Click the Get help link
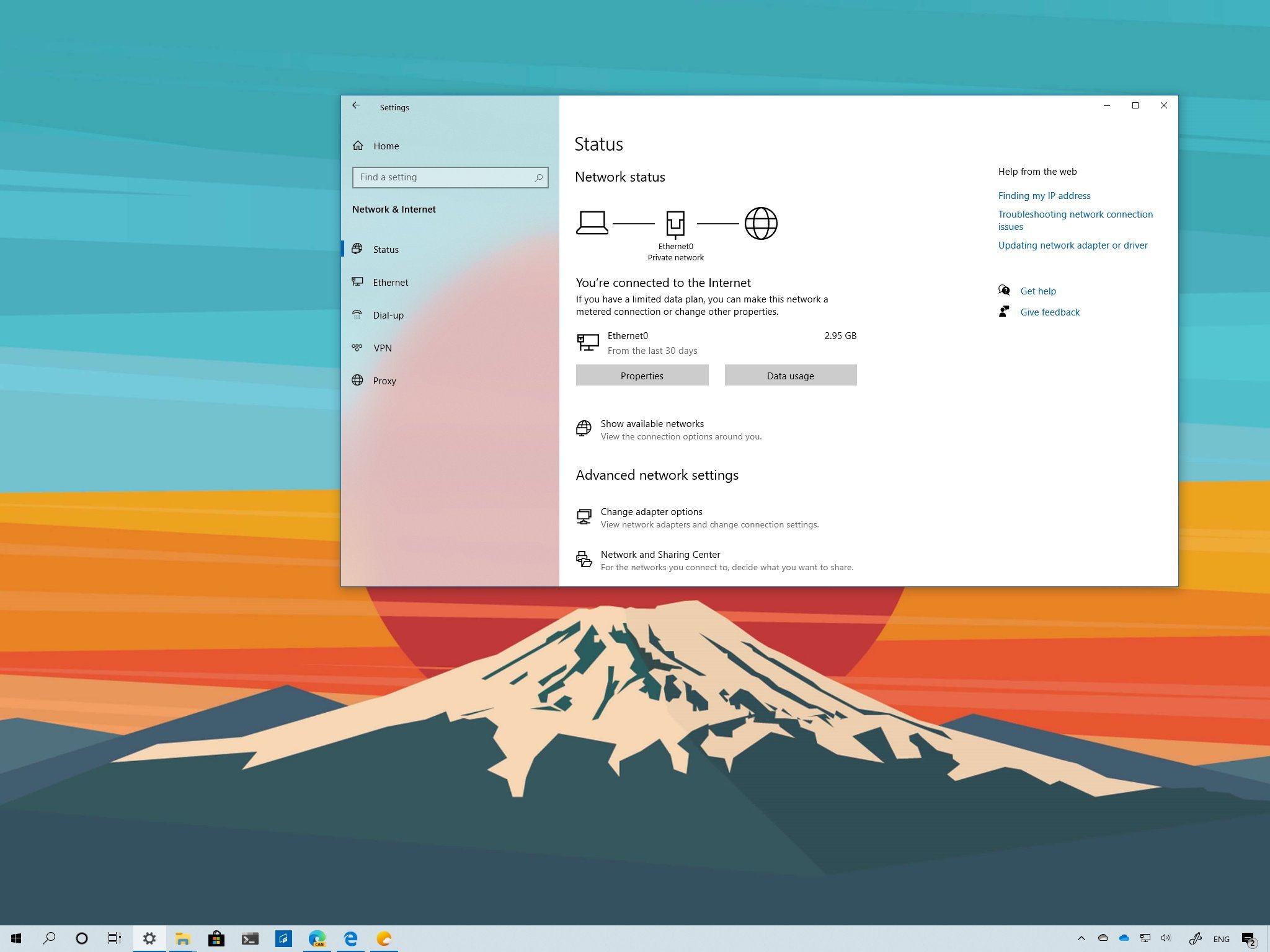This screenshot has width=1270, height=952. pos(1037,291)
